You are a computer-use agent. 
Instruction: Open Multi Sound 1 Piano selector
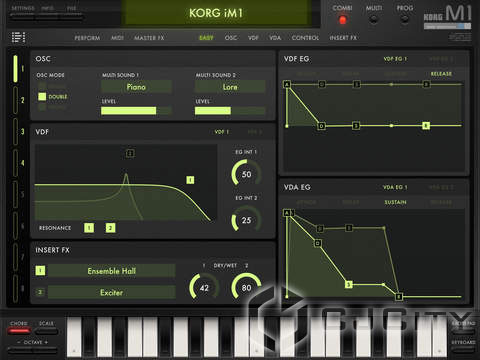[x=136, y=87]
